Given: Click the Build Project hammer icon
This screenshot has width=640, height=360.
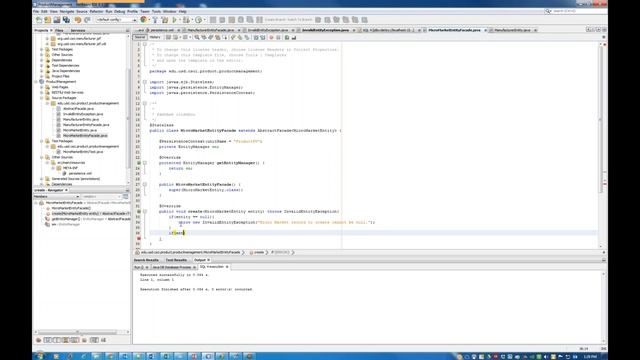Looking at the screenshot, I should click(155, 20).
